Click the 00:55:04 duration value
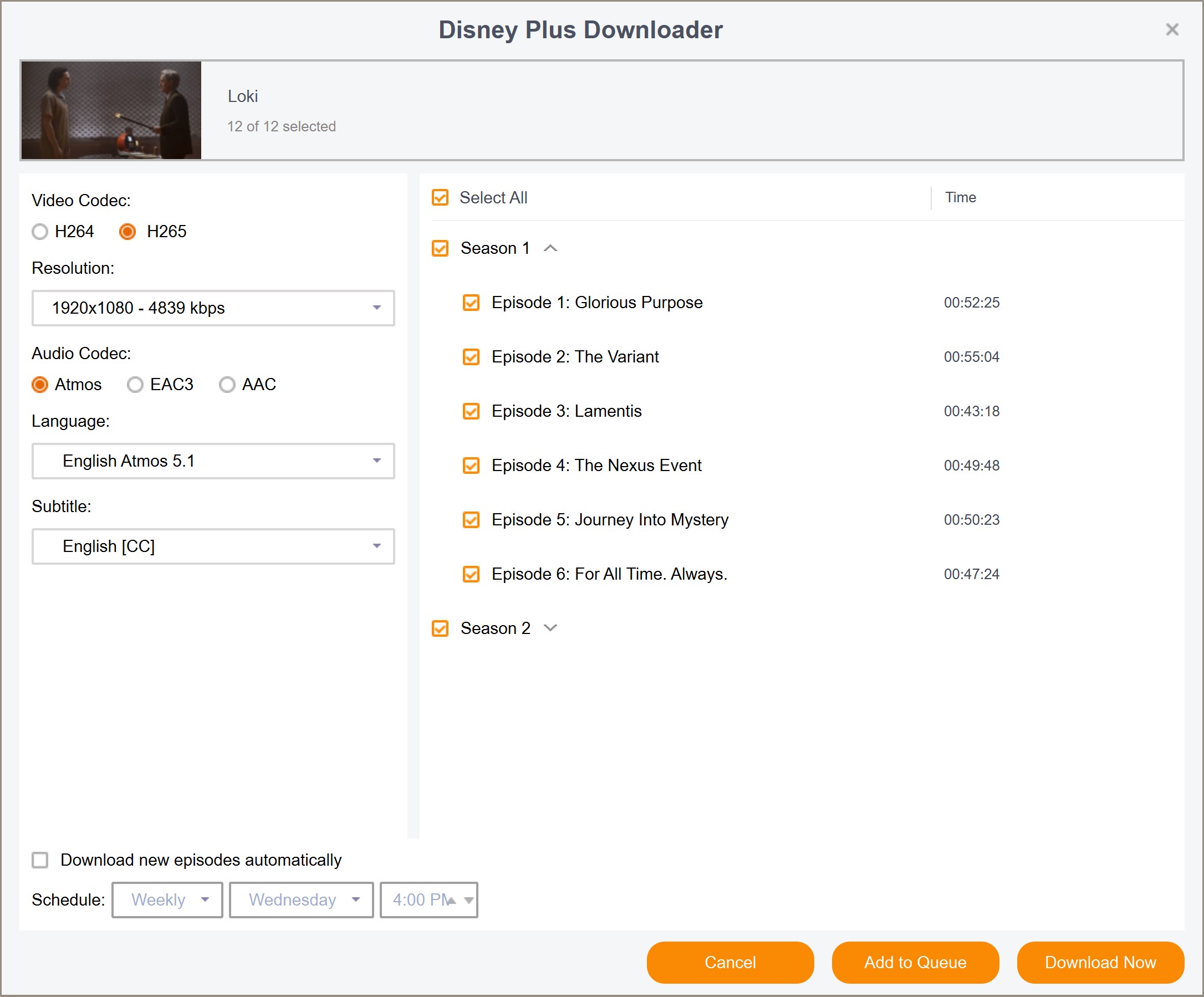This screenshot has height=997, width=1204. (971, 356)
